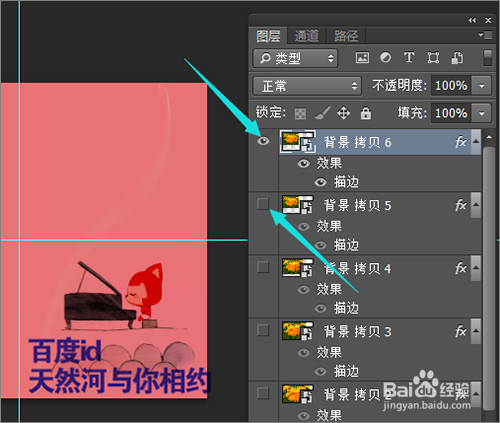
Task: Click thumbnail of 背景 拷贝 5
Action: click(x=298, y=204)
